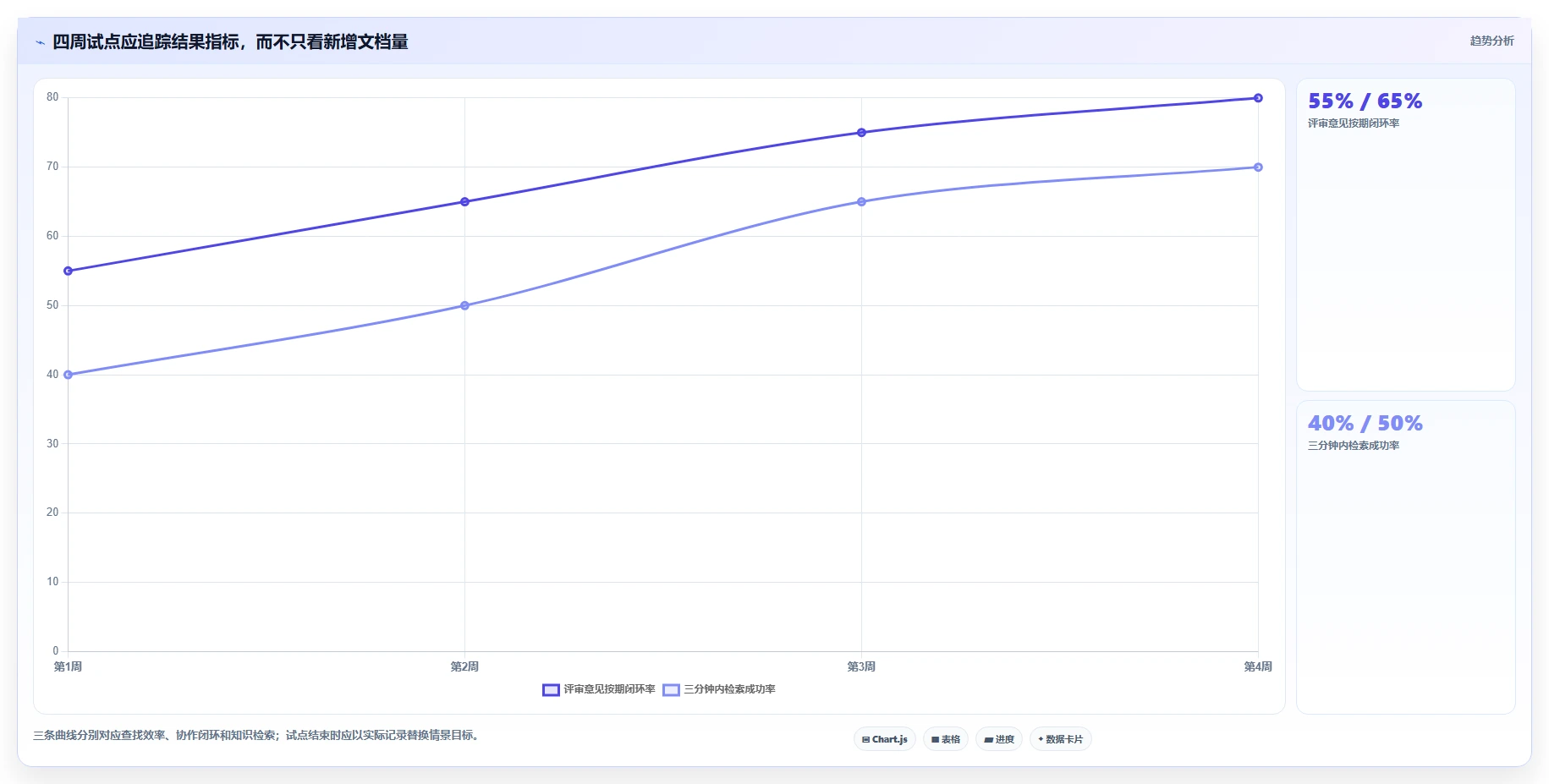The height and width of the screenshot is (784, 1549).
Task: Click the 55% / 65% stat value
Action: pos(1365,101)
